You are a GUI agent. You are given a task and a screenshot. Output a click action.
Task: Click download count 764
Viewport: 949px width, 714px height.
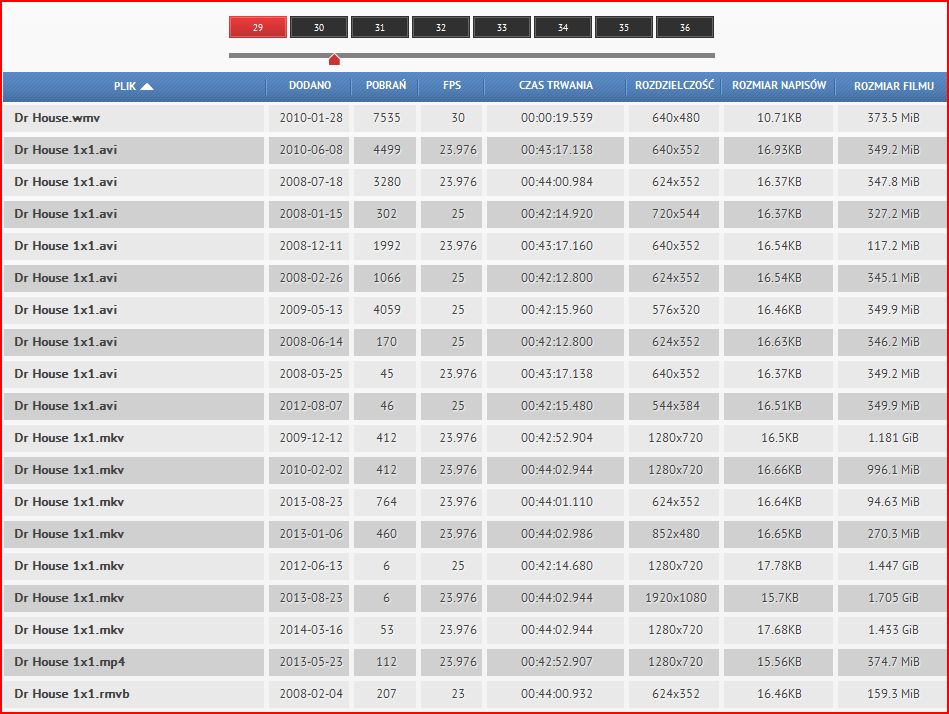coord(387,502)
